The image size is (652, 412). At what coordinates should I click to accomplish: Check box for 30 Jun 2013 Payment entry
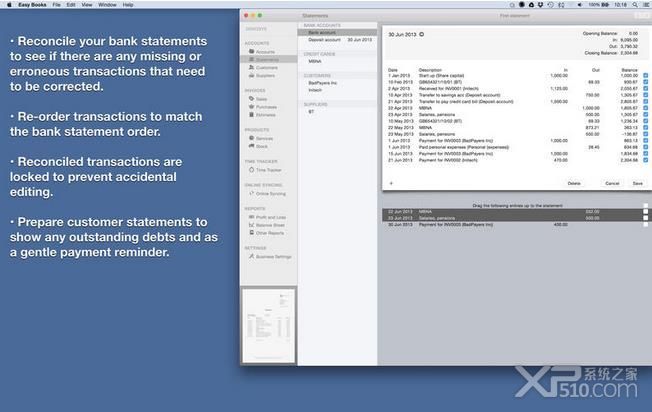pos(645,225)
